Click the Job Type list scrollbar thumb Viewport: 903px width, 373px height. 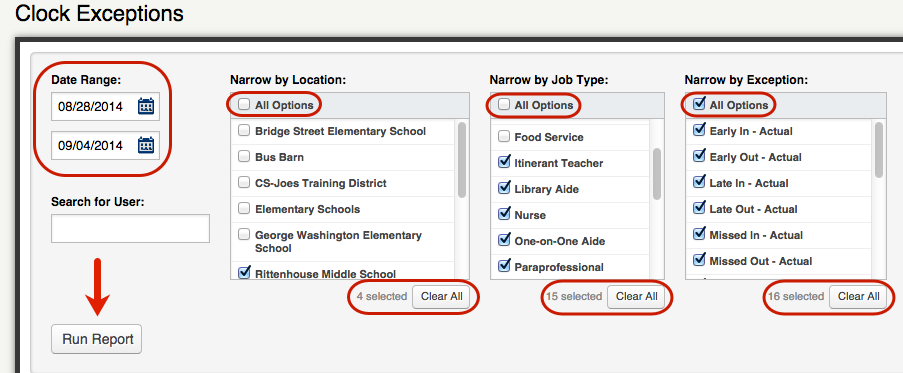tap(657, 174)
